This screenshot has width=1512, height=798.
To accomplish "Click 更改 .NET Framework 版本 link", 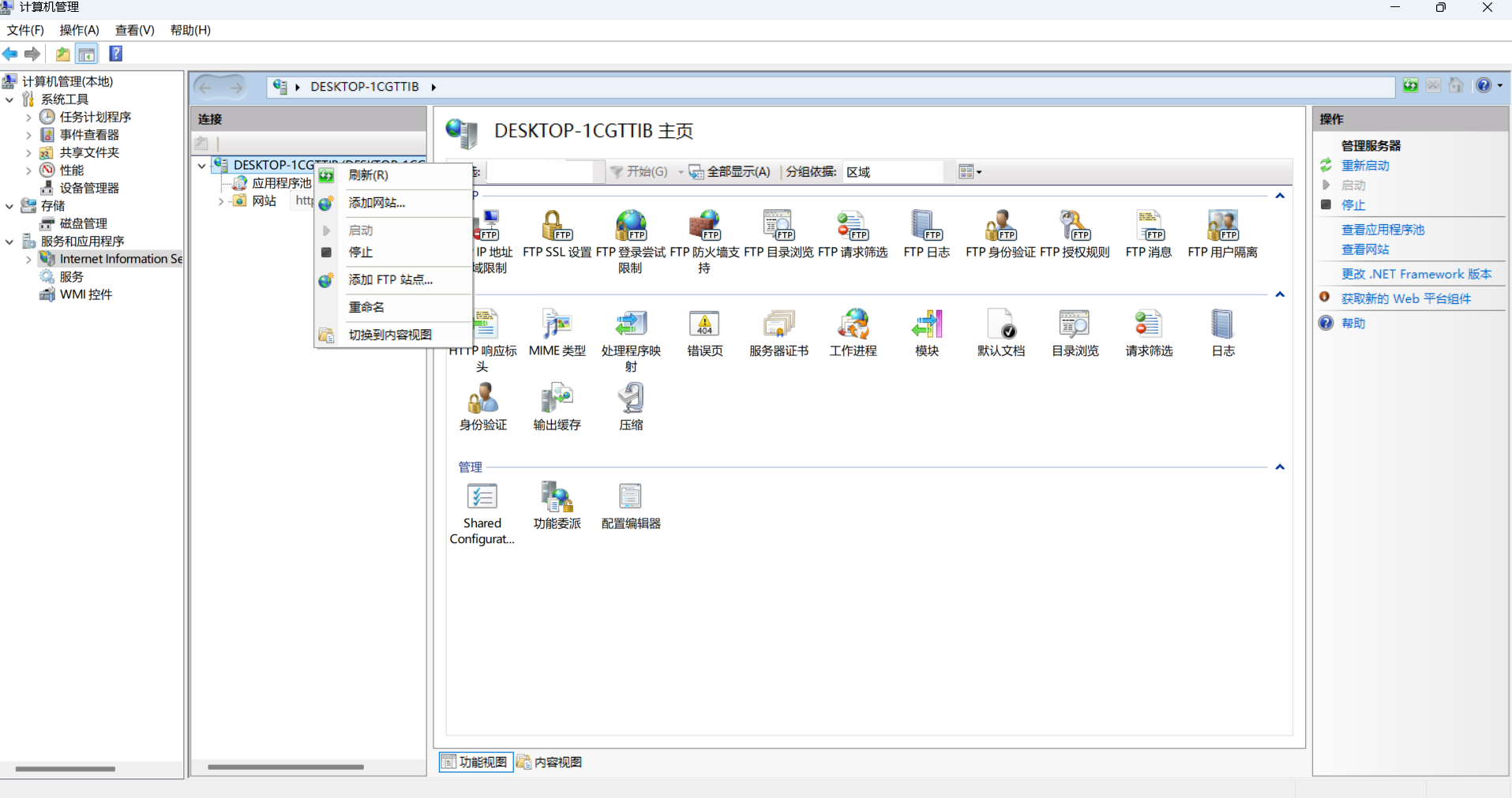I will (x=1416, y=274).
